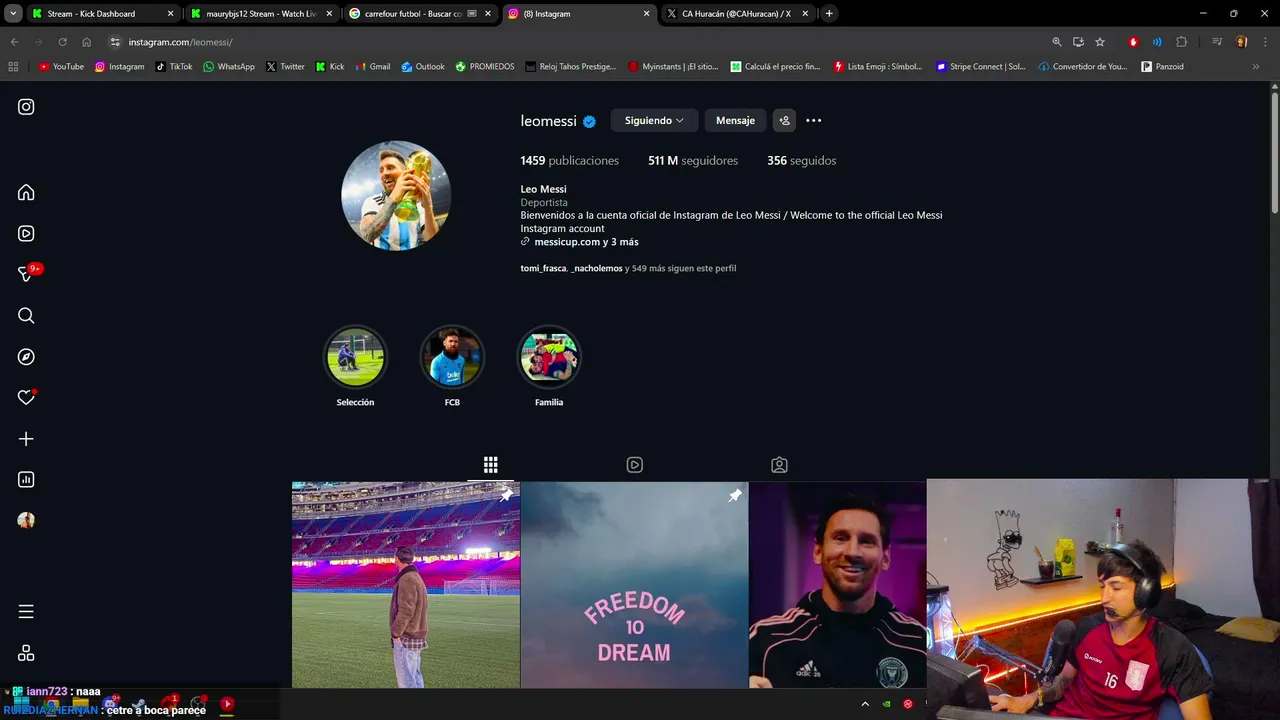The width and height of the screenshot is (1280, 720).
Task: Open browser home button
Action: 87,42
